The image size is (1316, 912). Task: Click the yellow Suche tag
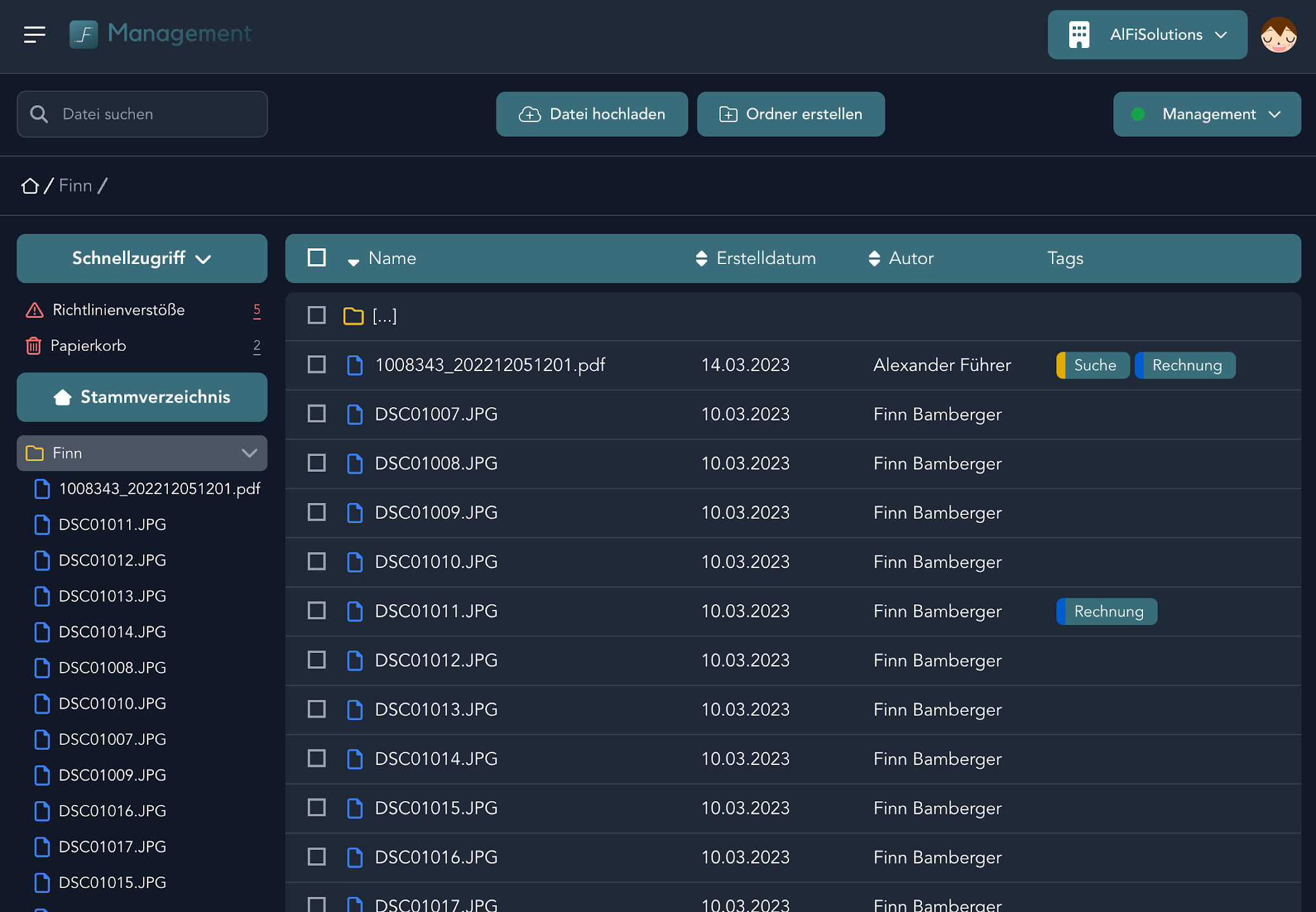coord(1093,365)
